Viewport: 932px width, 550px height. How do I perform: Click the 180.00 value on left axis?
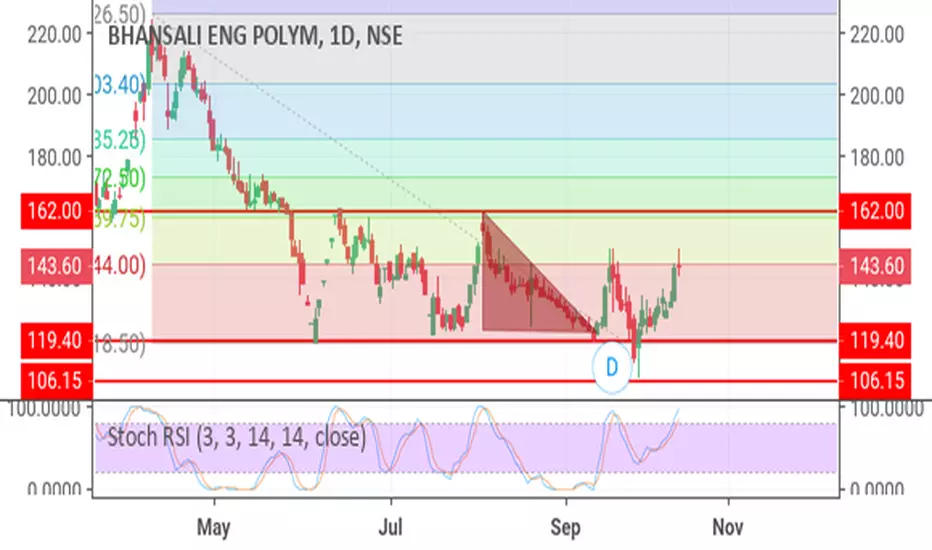[55, 158]
